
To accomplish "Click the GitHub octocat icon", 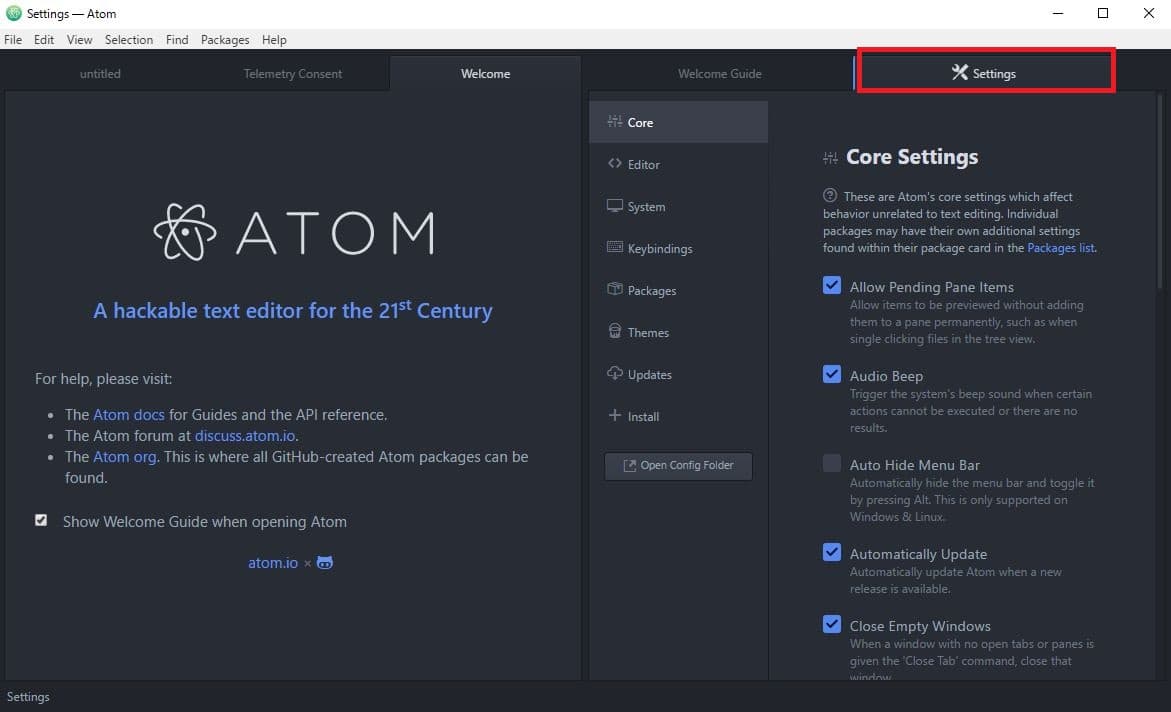I will (x=325, y=563).
